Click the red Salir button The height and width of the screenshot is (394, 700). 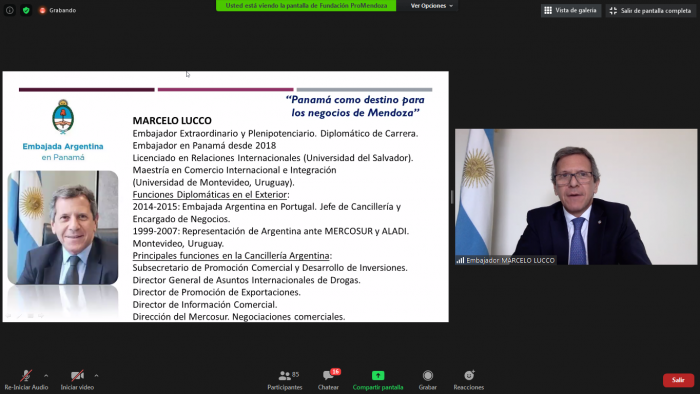(x=678, y=380)
